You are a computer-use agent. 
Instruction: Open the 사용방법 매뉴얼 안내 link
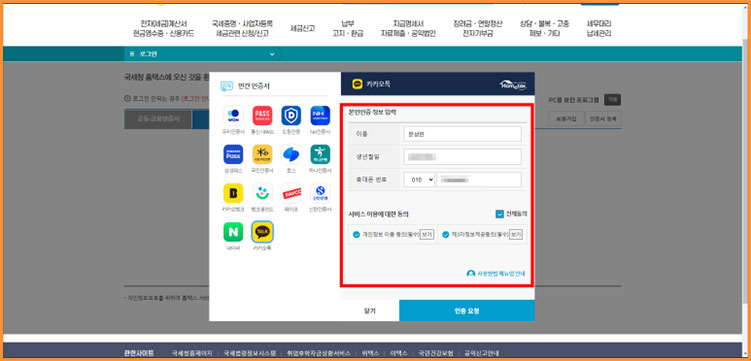point(496,273)
